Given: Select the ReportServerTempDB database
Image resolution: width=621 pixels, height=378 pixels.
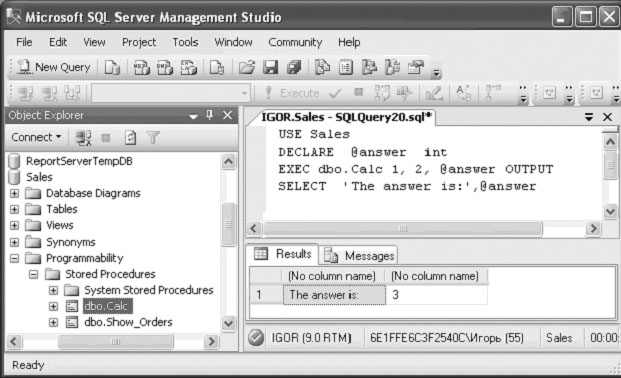Looking at the screenshot, I should point(79,161).
